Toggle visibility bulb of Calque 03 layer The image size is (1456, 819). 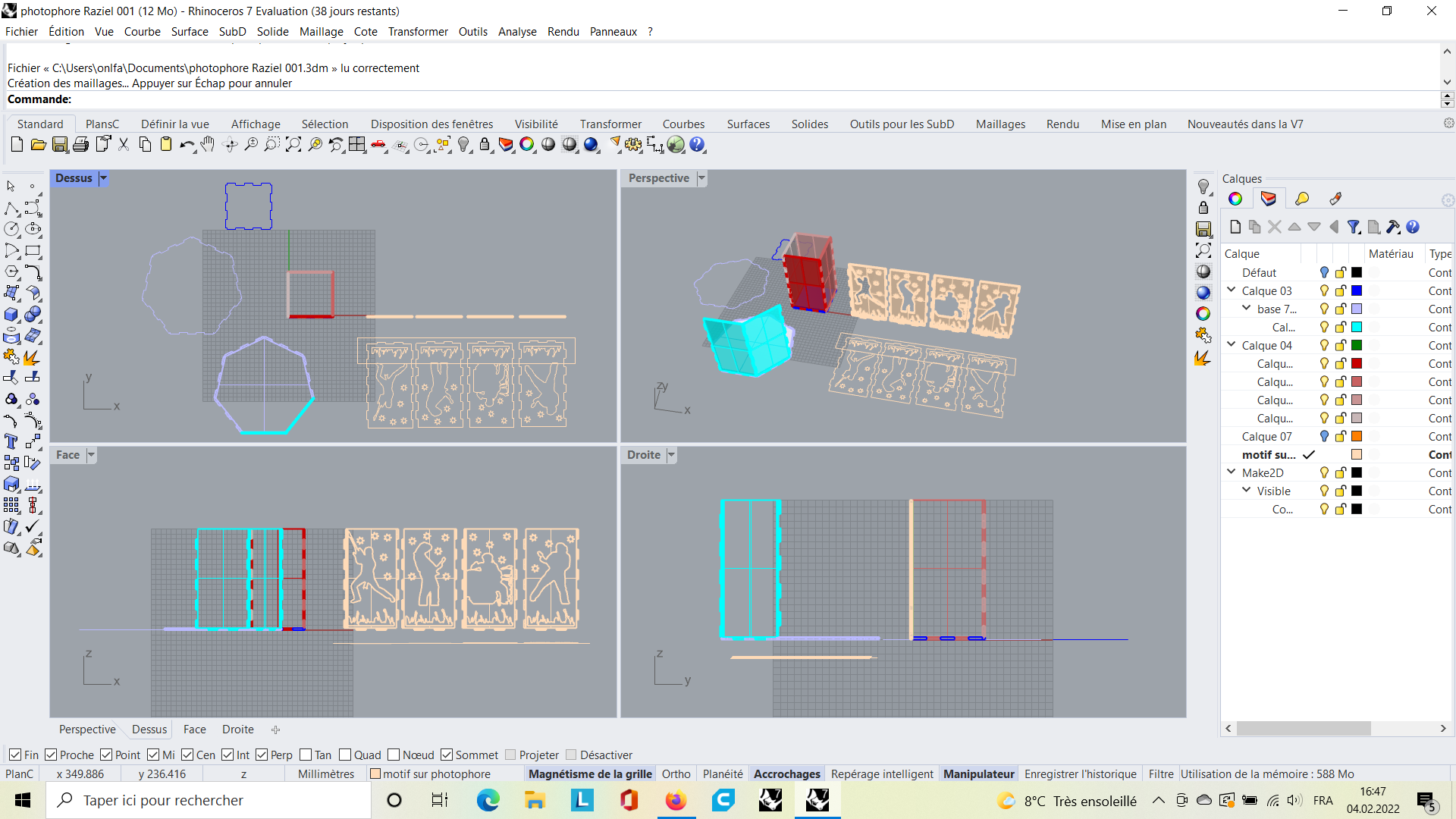click(1324, 291)
